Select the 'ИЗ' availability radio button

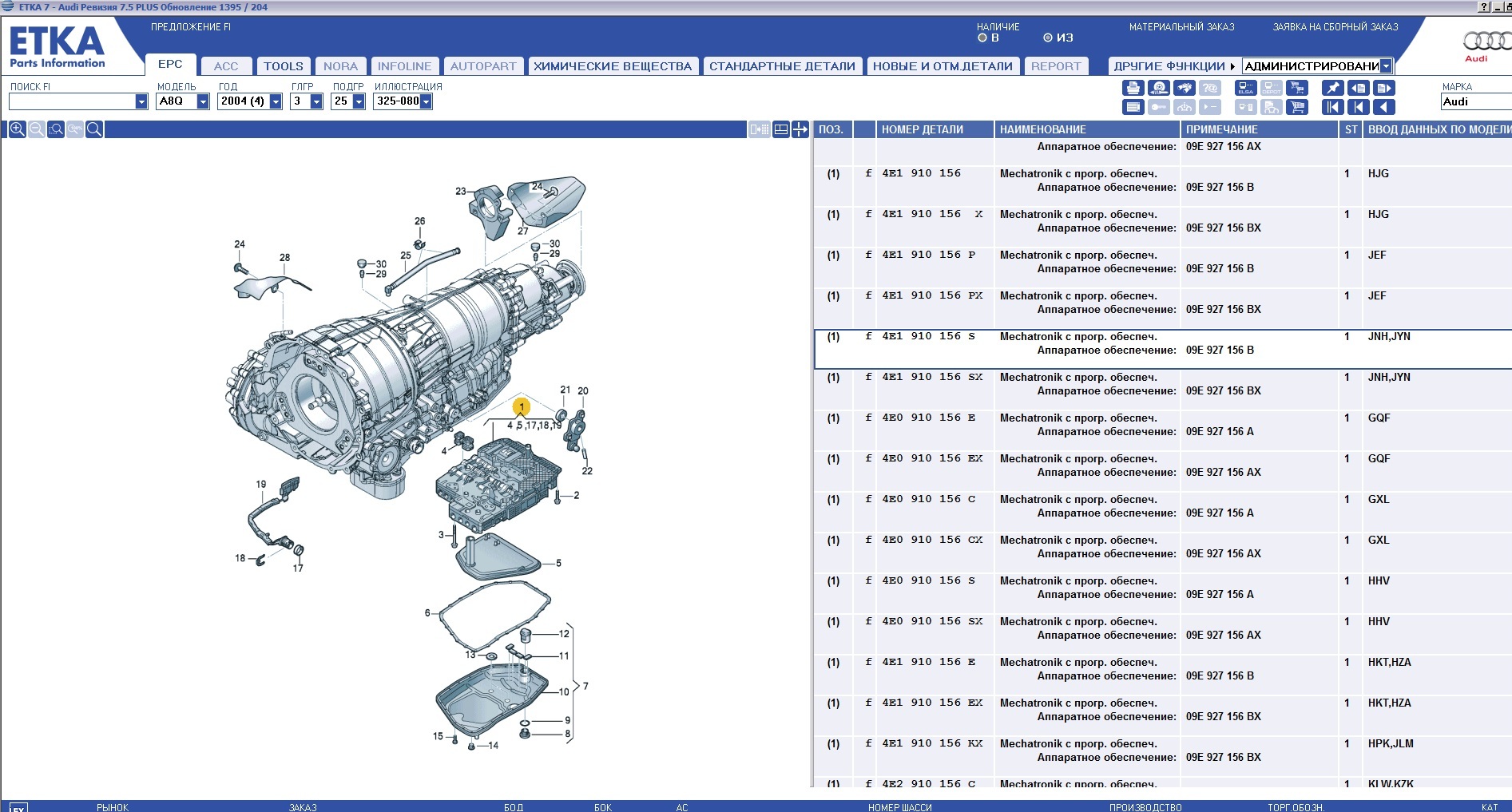1048,38
